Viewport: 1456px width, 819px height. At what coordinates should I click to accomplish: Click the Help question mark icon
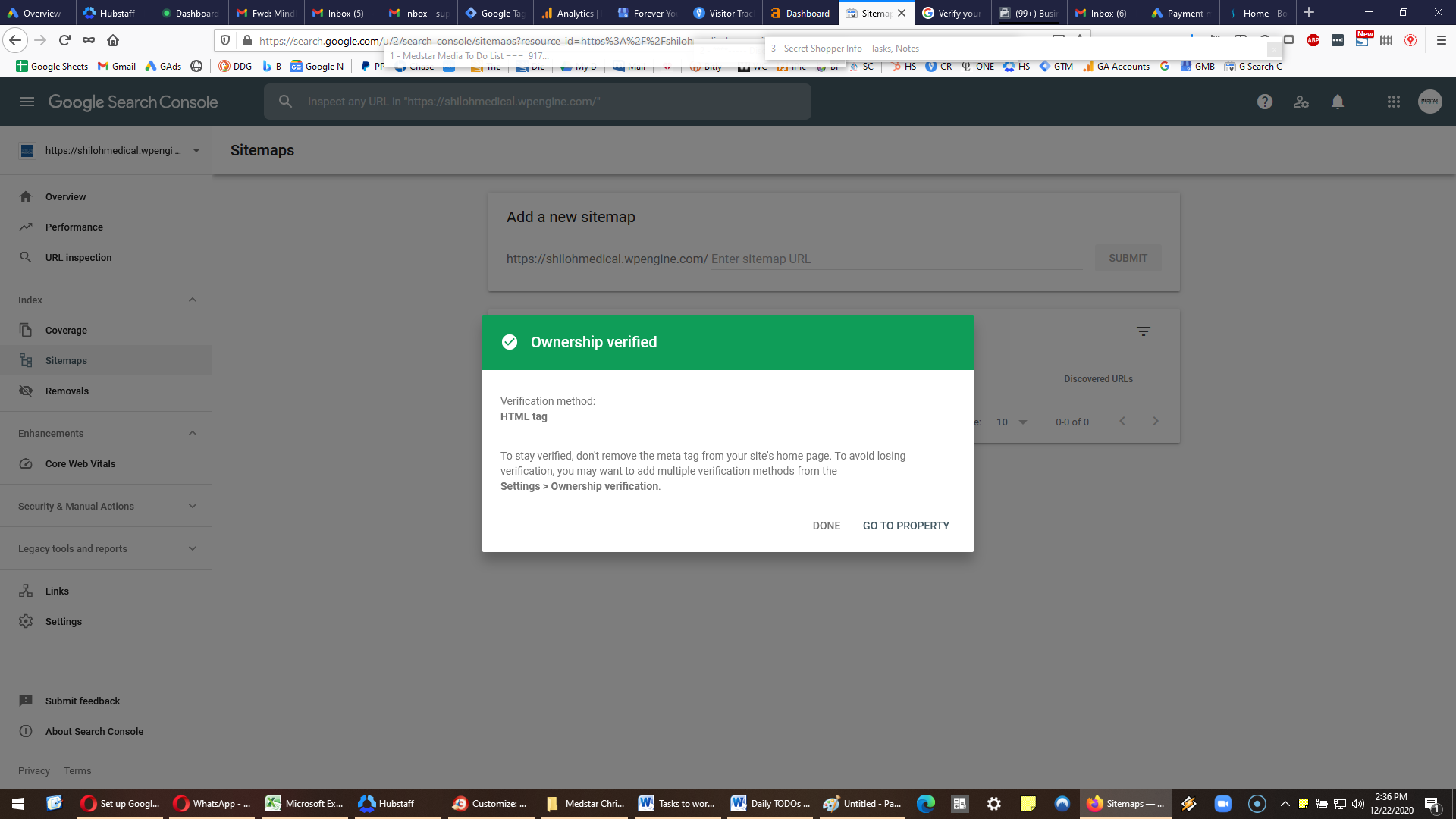(1265, 102)
